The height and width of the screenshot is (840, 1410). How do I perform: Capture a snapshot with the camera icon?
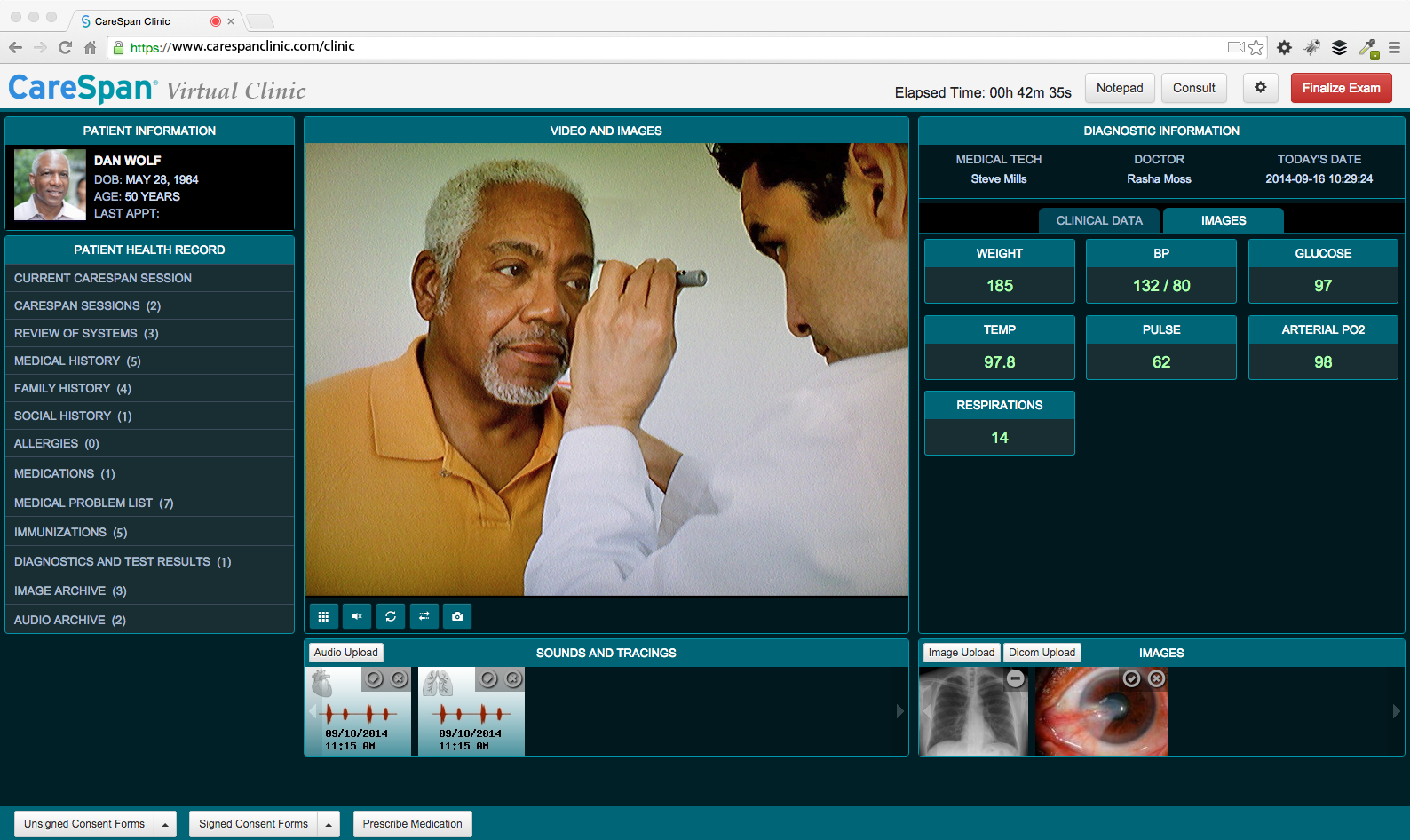457,616
